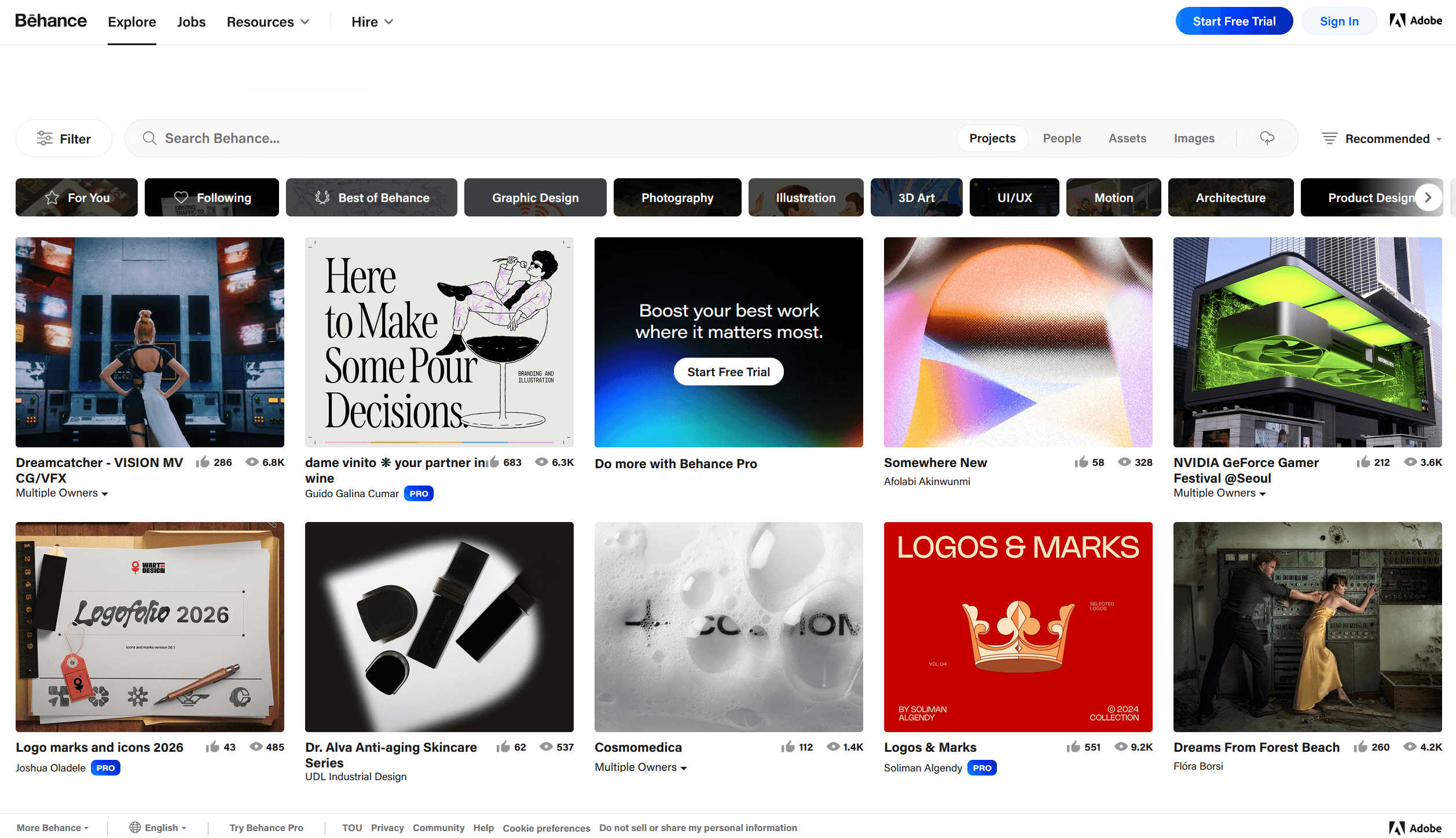Open the Dreams From Forest Beach thumbnail
1456x838 pixels.
pos(1307,627)
